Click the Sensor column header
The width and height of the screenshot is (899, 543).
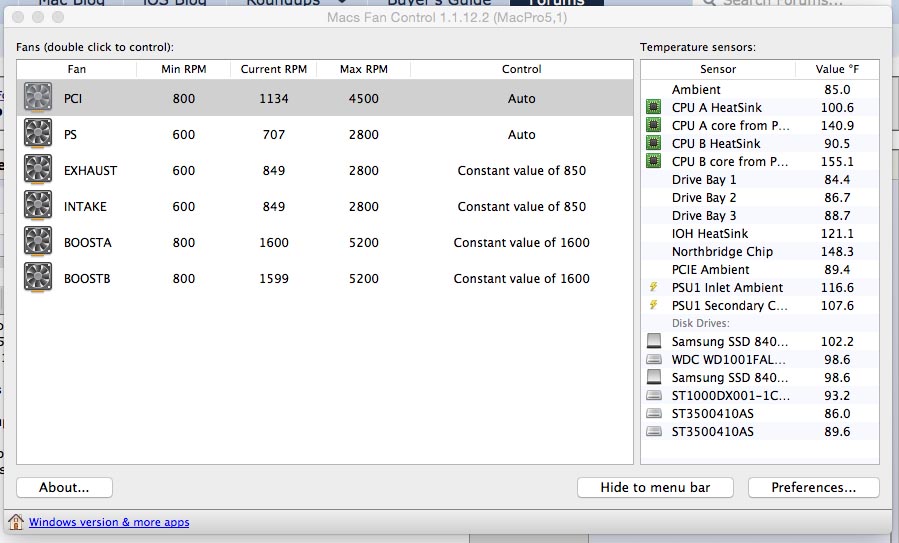tap(718, 69)
